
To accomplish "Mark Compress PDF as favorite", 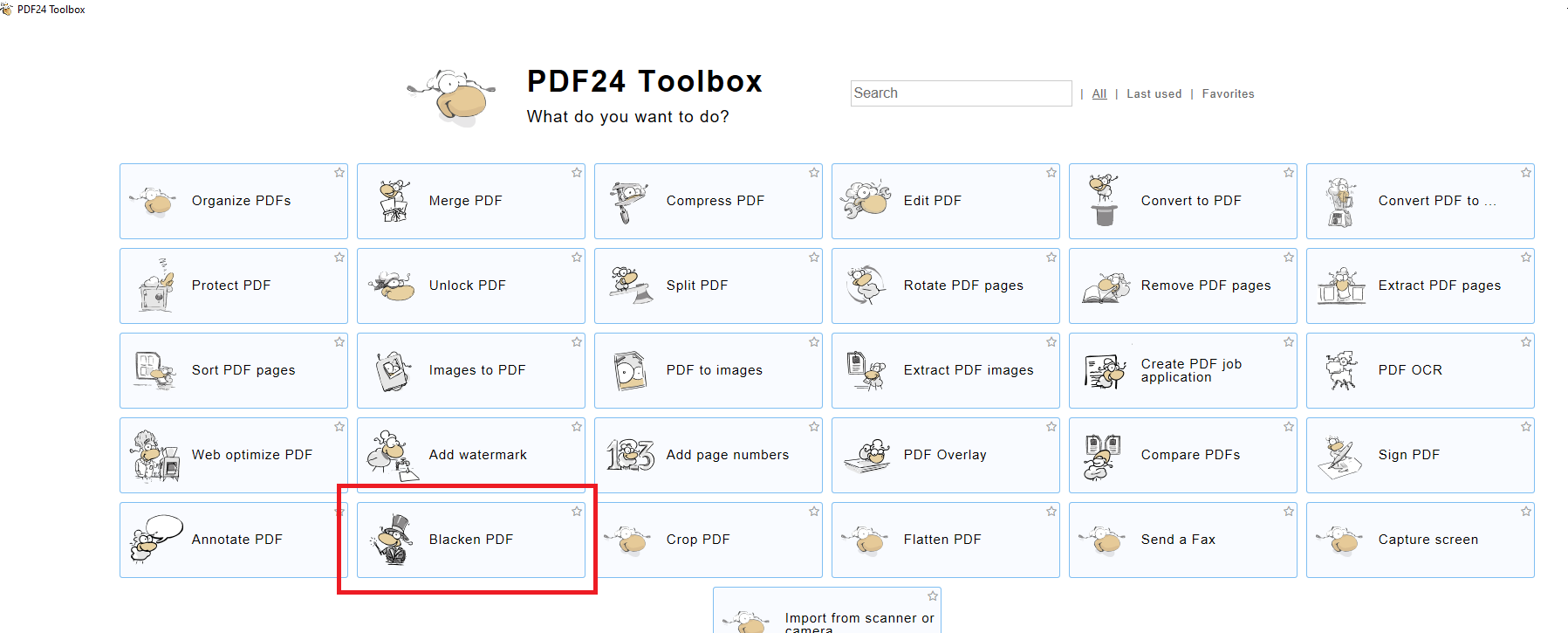I will click(814, 173).
